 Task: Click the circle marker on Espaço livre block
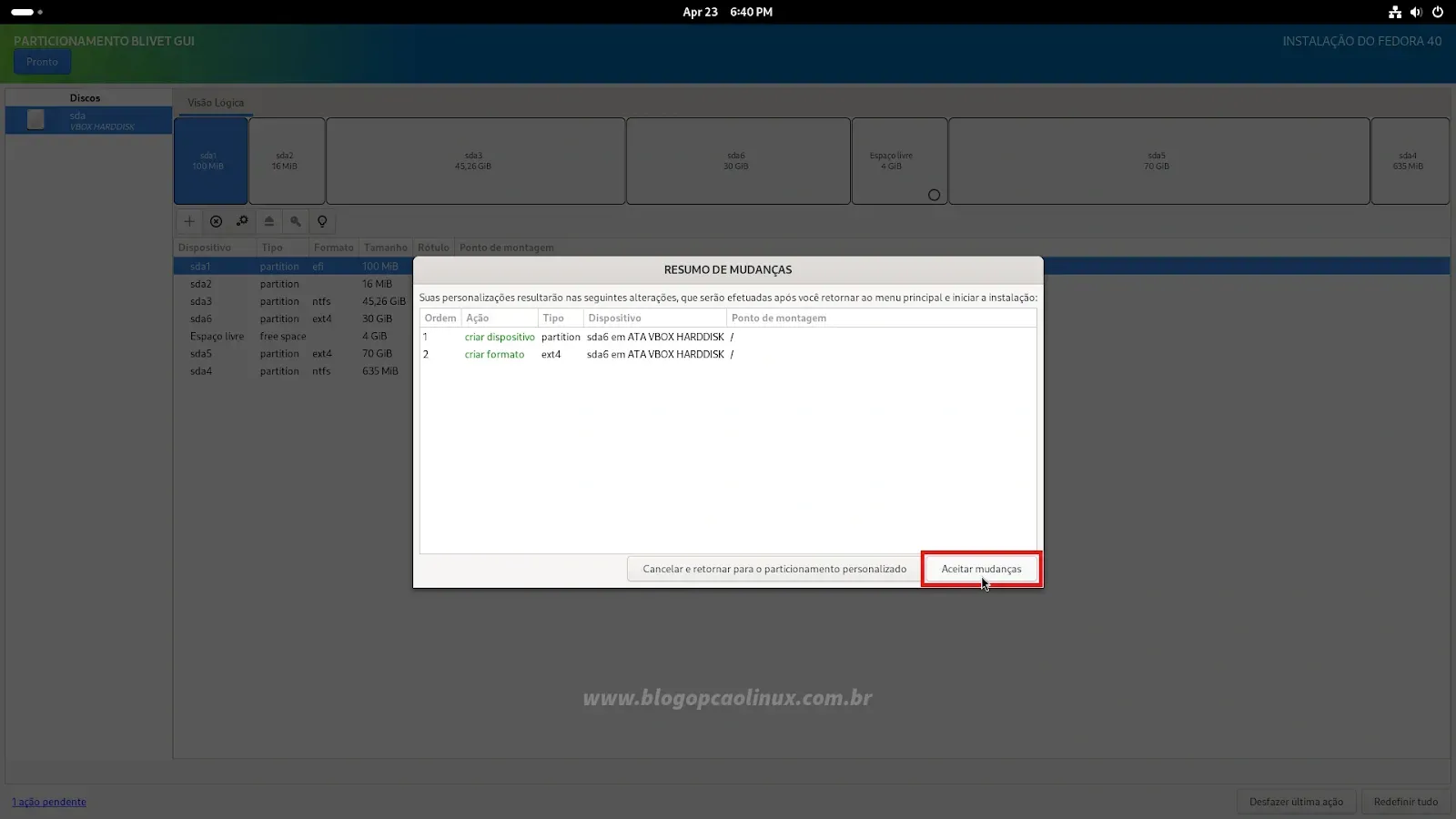pos(934,195)
